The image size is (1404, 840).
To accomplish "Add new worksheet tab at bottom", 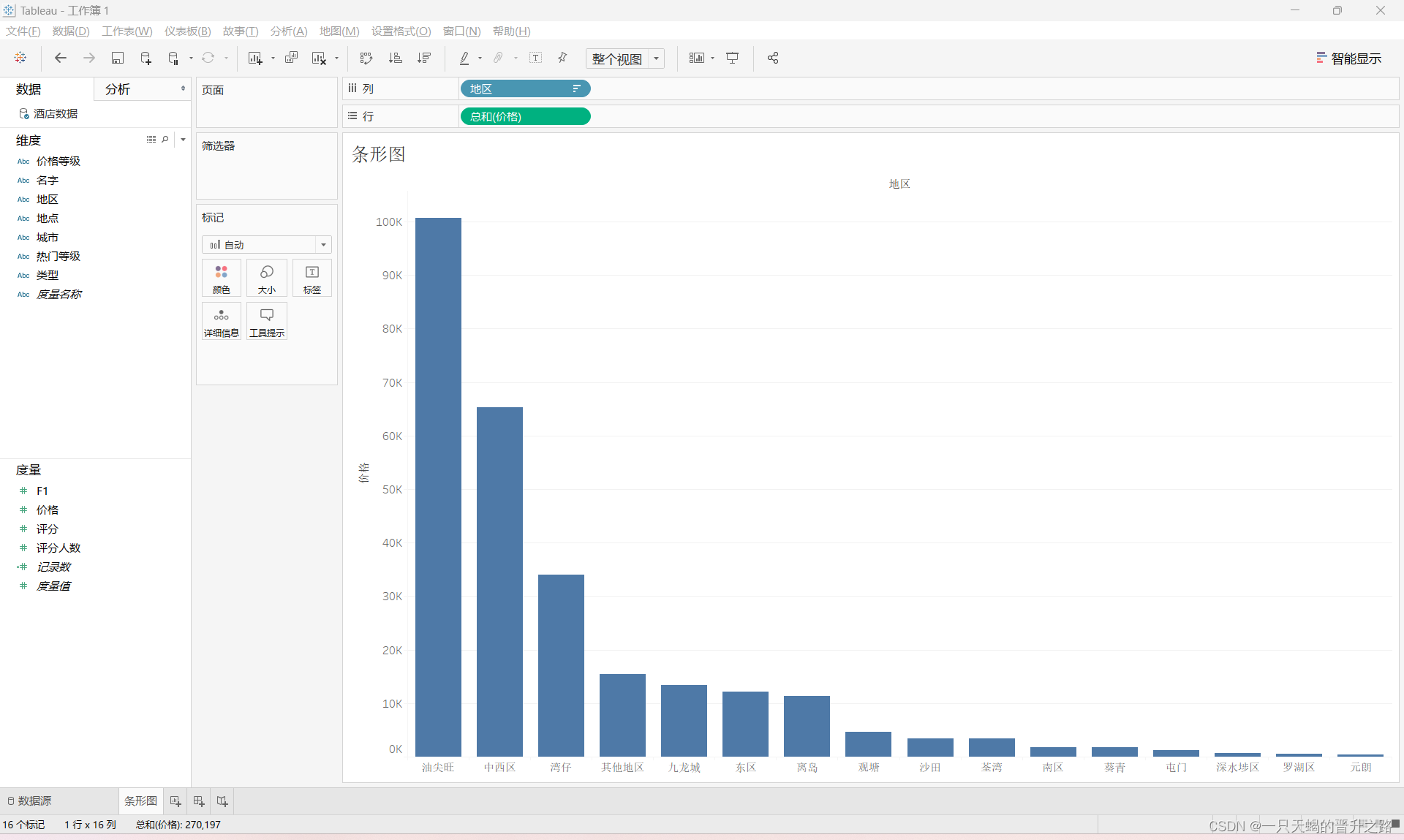I will tap(175, 801).
